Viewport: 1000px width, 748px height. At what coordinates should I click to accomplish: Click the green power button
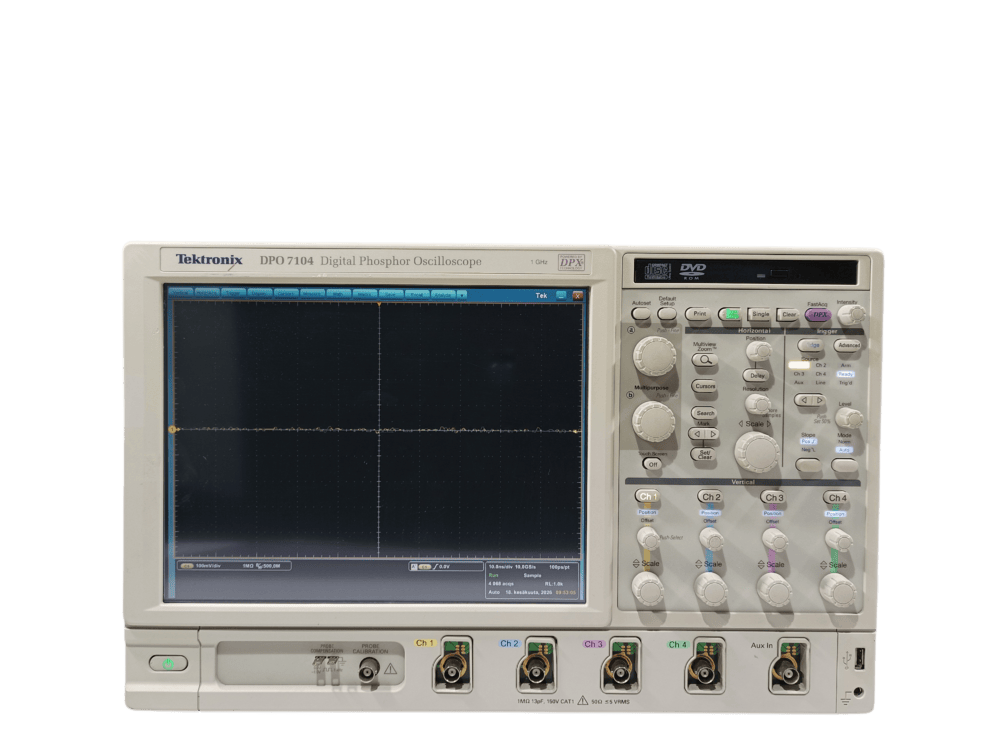[x=168, y=664]
